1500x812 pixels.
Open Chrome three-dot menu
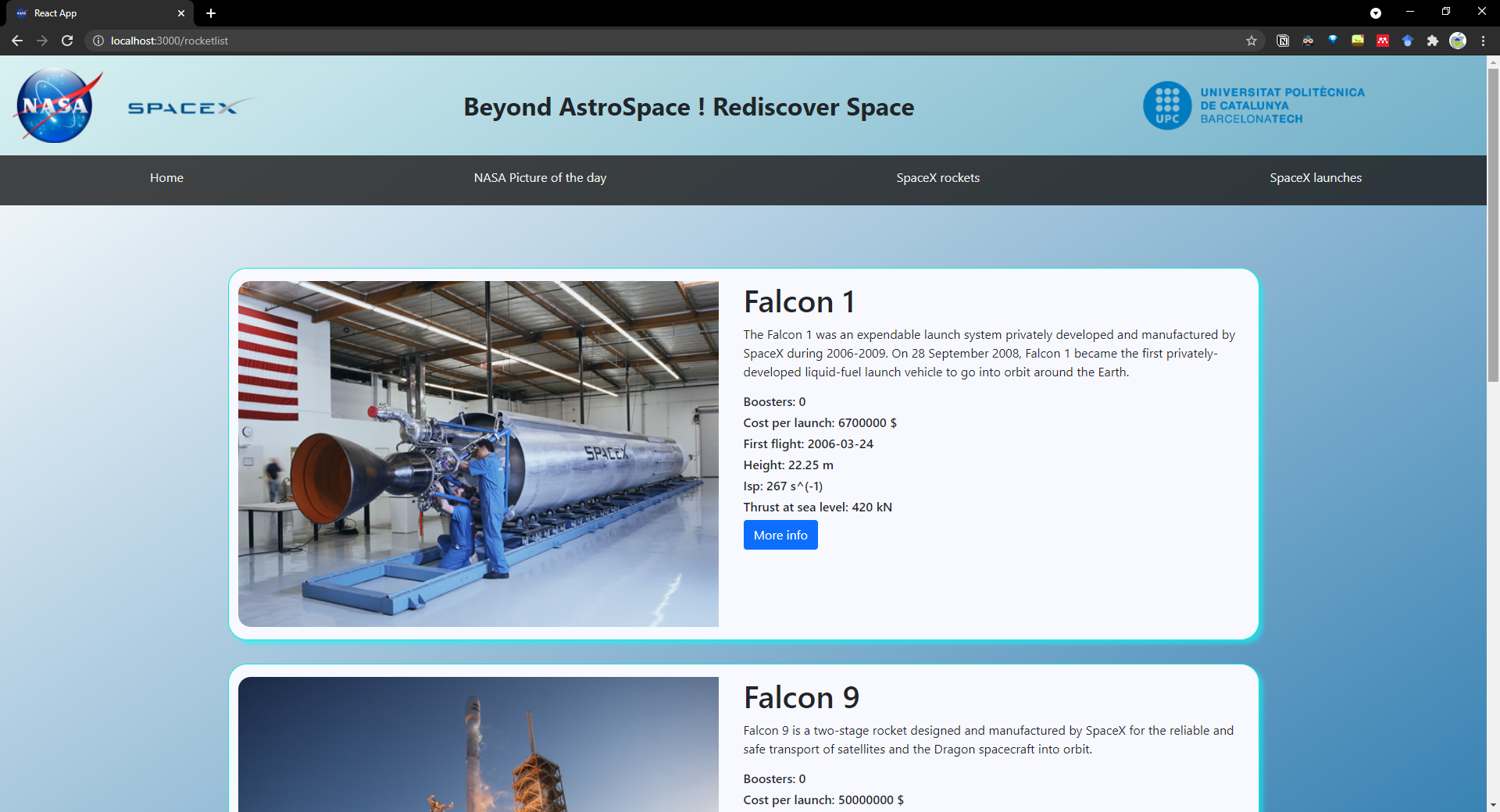(1483, 41)
